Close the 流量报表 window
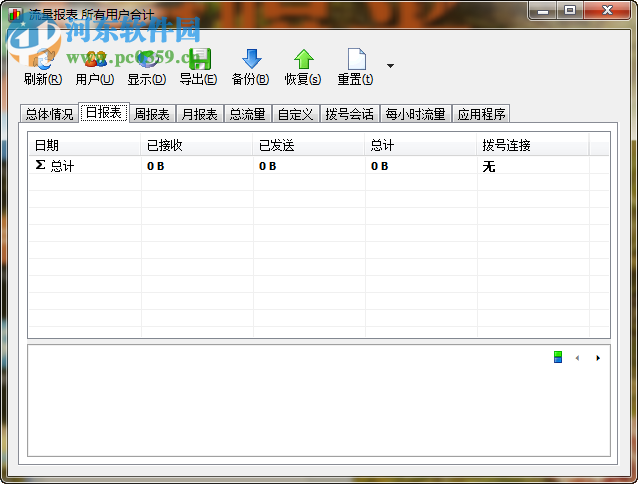The height and width of the screenshot is (484, 638). click(607, 10)
